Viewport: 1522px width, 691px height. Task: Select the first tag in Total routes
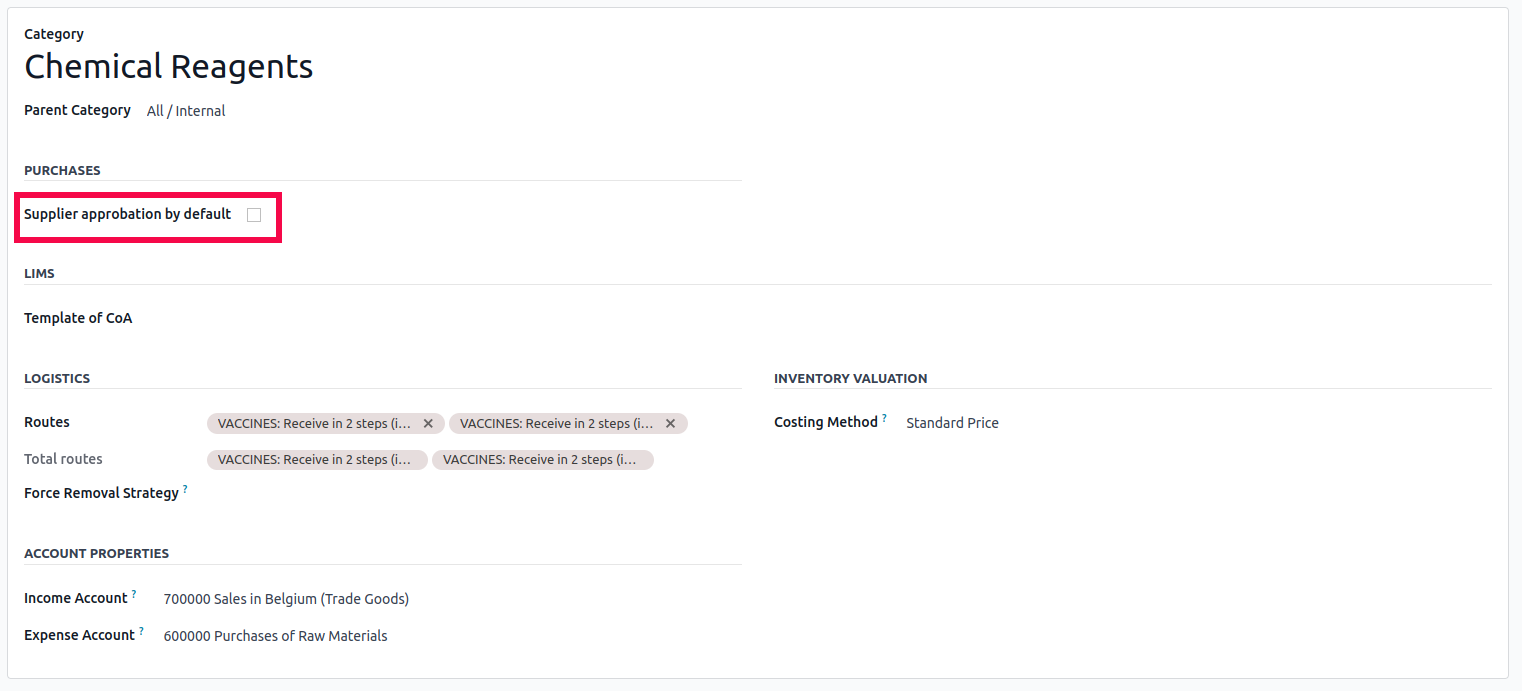tap(316, 460)
